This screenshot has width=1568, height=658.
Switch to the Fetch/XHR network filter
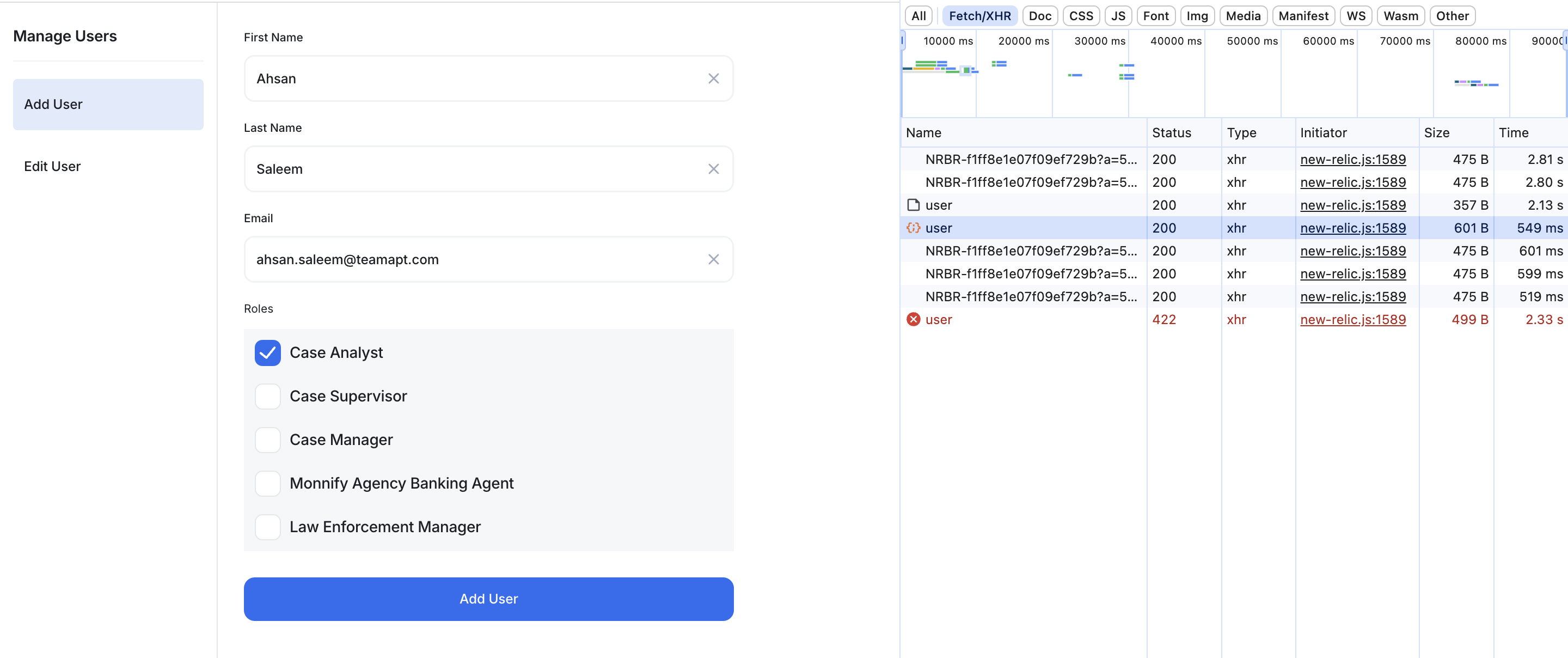[979, 16]
